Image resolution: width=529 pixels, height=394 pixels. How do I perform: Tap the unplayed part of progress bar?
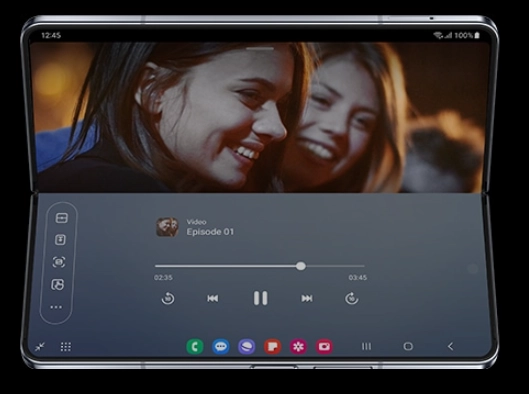335,266
